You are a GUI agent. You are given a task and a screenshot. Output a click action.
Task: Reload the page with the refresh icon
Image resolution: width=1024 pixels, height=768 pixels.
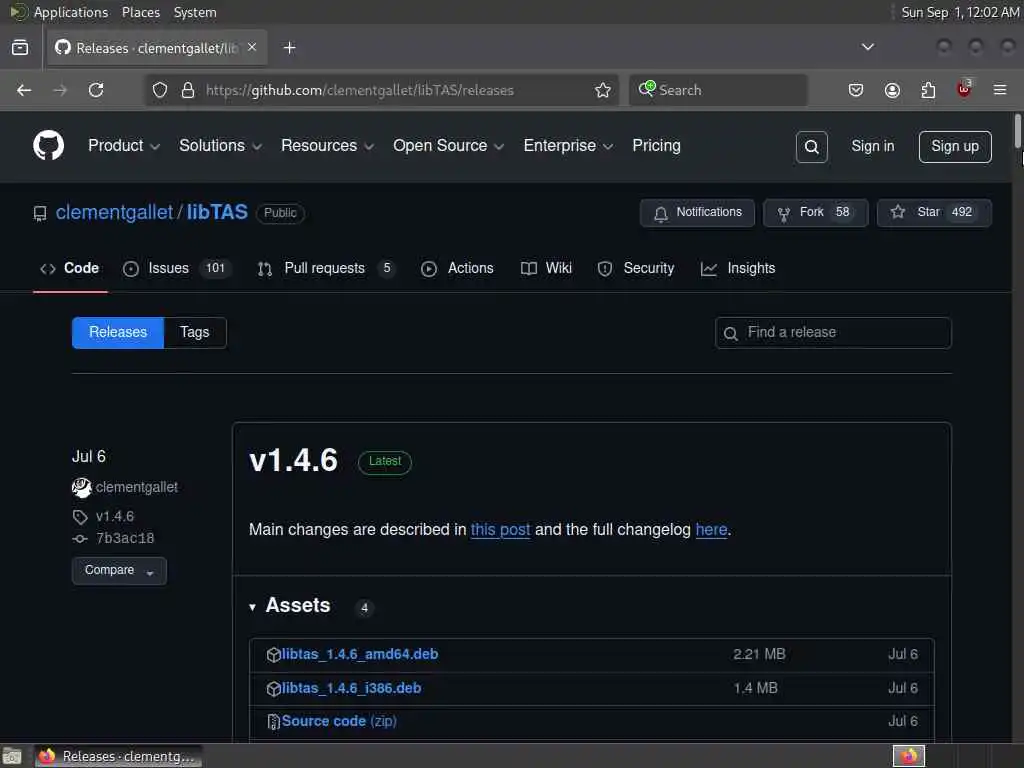96,90
